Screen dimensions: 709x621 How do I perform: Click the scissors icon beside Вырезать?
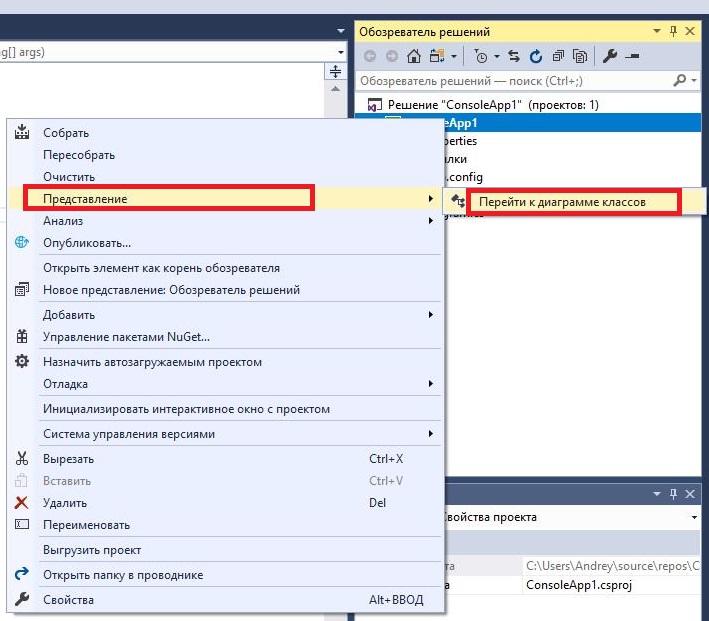(22, 459)
